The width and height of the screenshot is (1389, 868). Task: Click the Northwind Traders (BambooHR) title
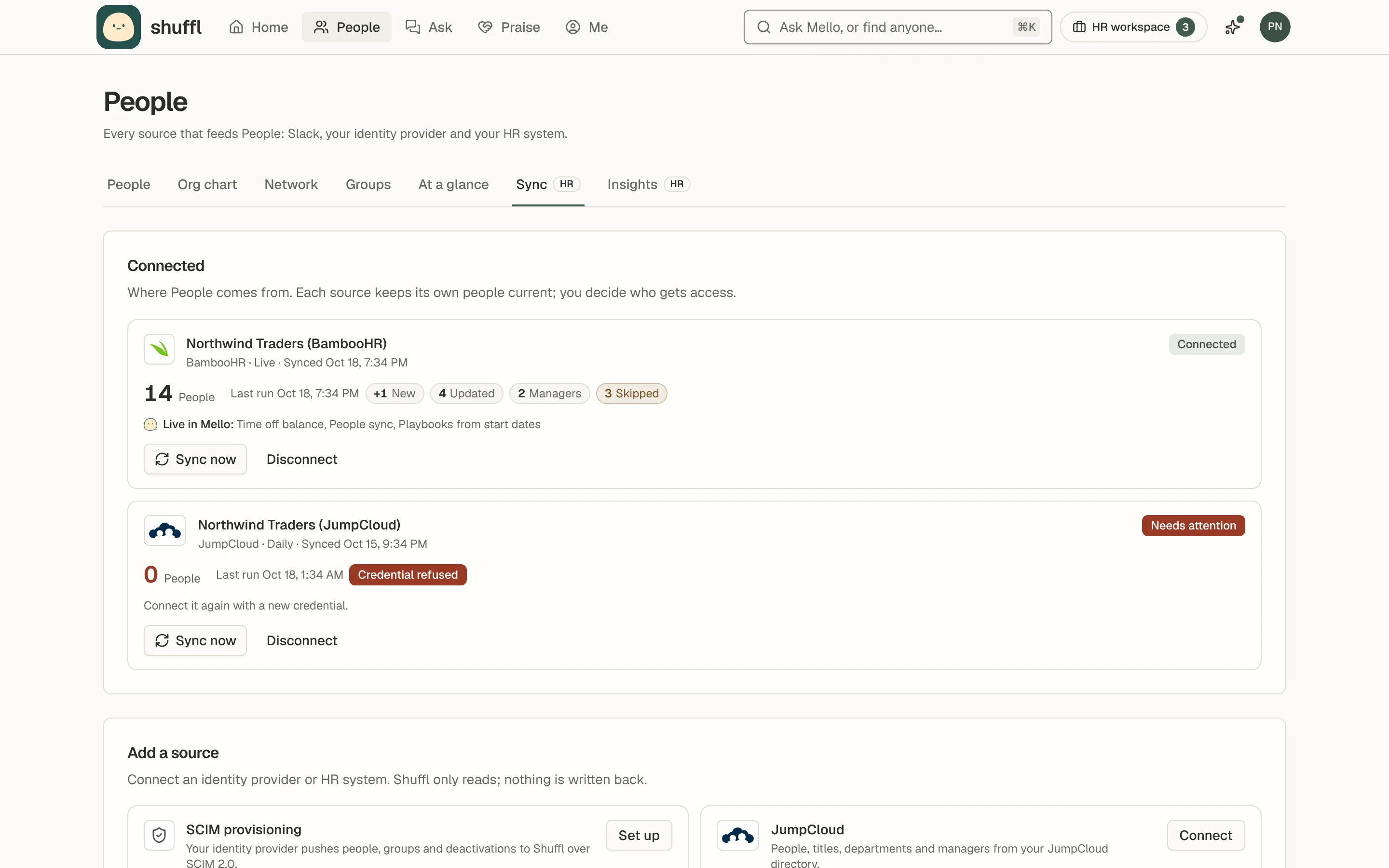[286, 343]
